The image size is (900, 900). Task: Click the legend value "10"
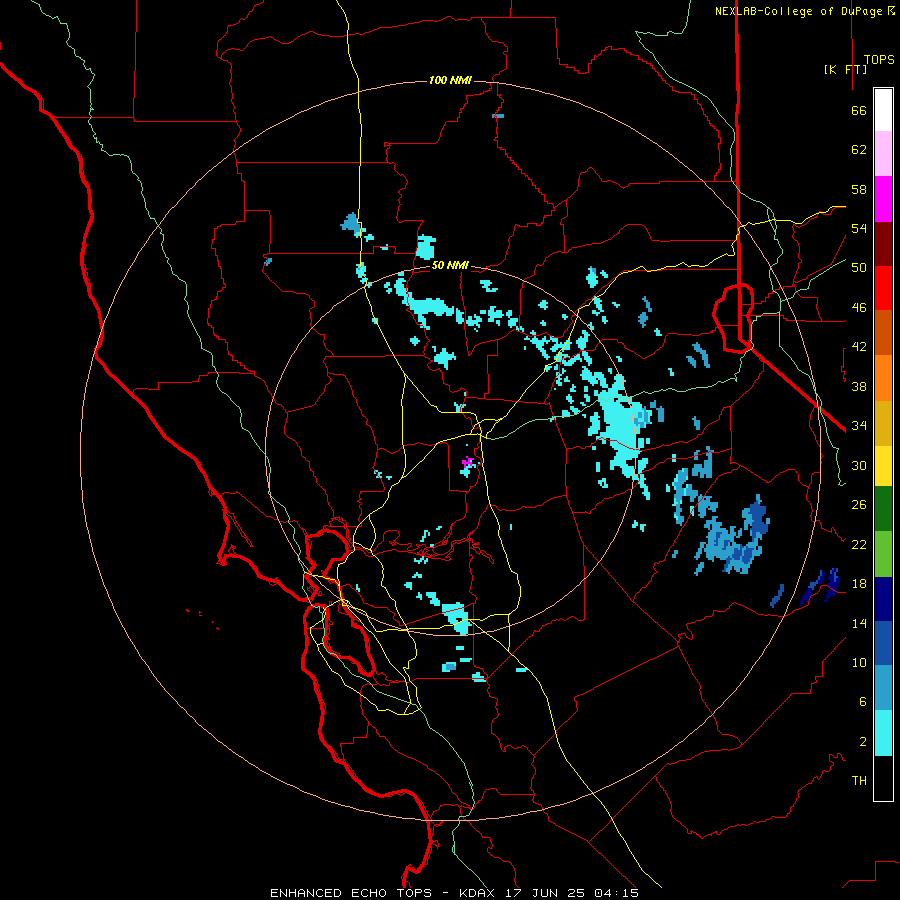859,662
